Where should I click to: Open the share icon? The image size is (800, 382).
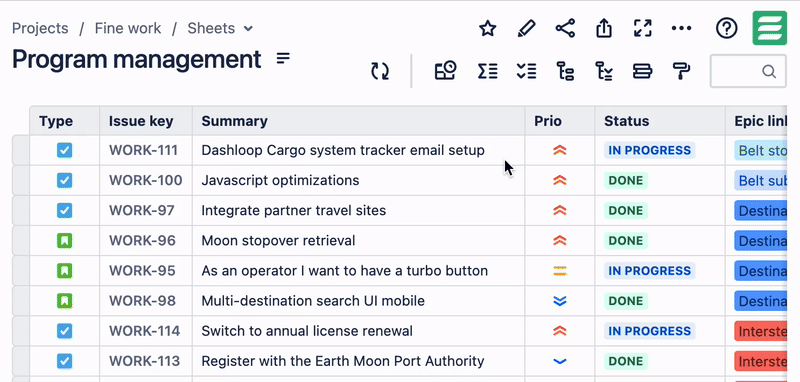click(x=565, y=28)
